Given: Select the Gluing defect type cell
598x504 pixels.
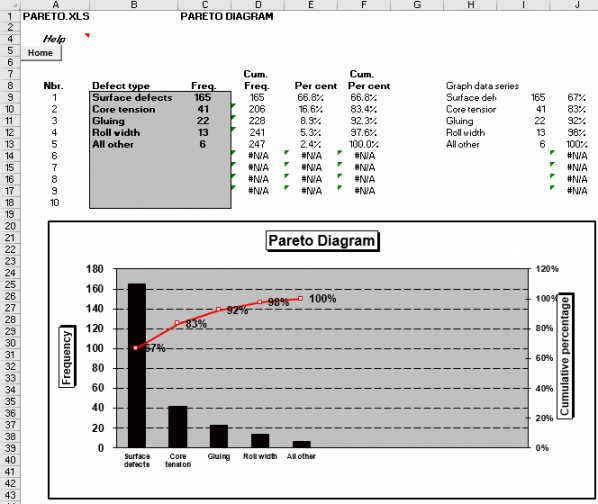Looking at the screenshot, I should click(108, 121).
